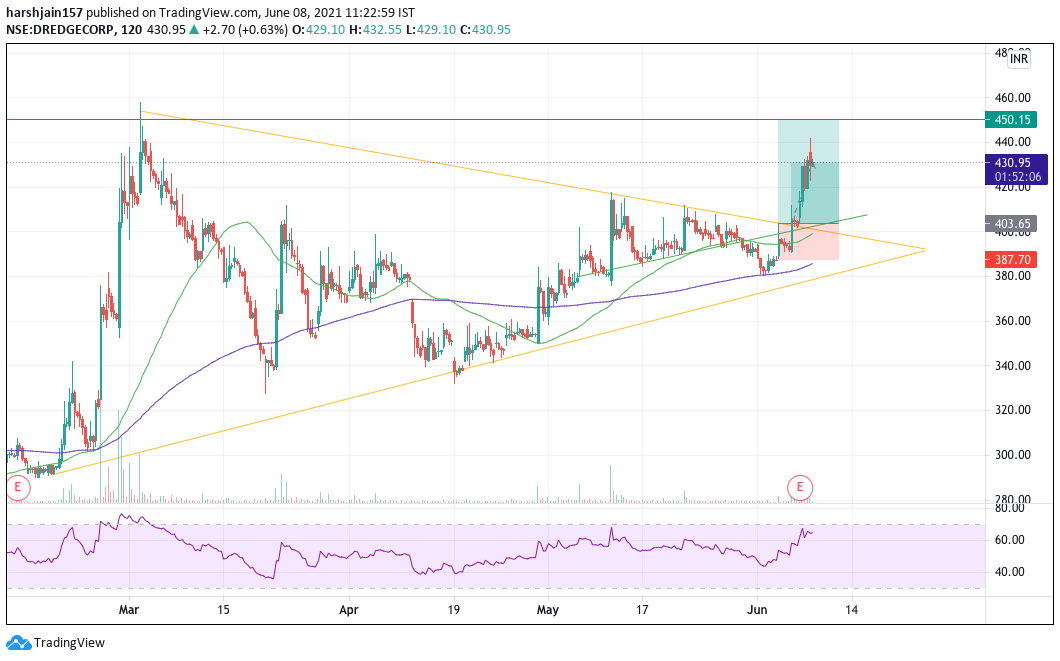Select the 450.15 price level label
Screen dimensions: 1060x661
(1011, 120)
